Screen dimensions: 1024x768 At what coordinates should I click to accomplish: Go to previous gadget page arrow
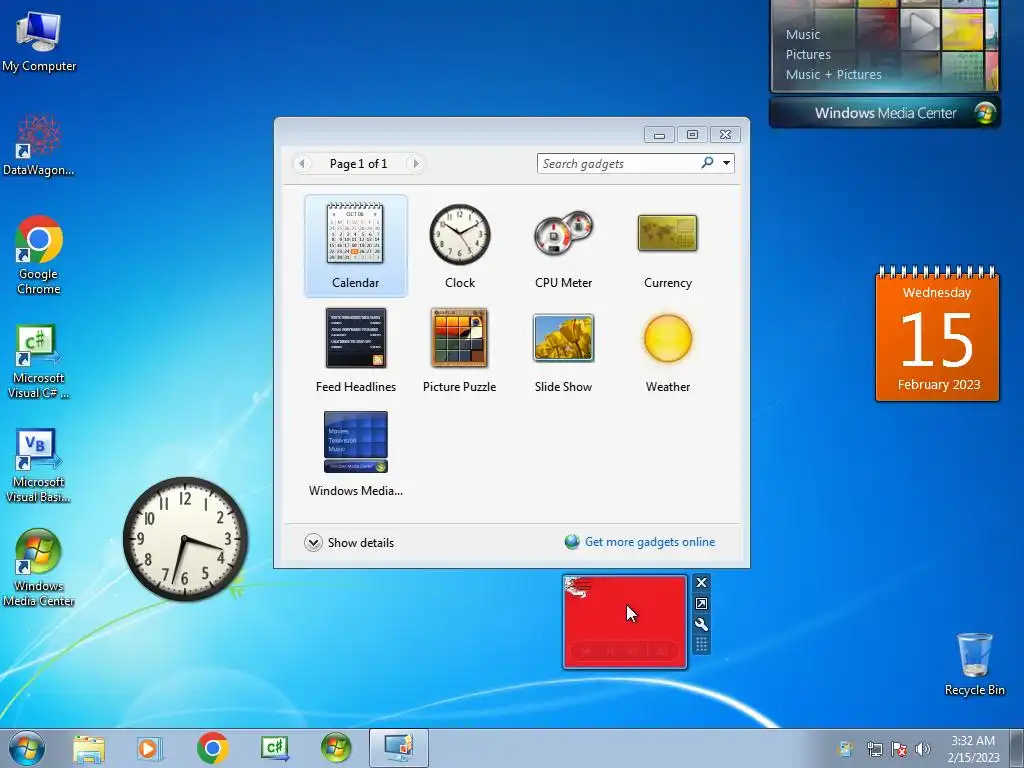point(302,163)
